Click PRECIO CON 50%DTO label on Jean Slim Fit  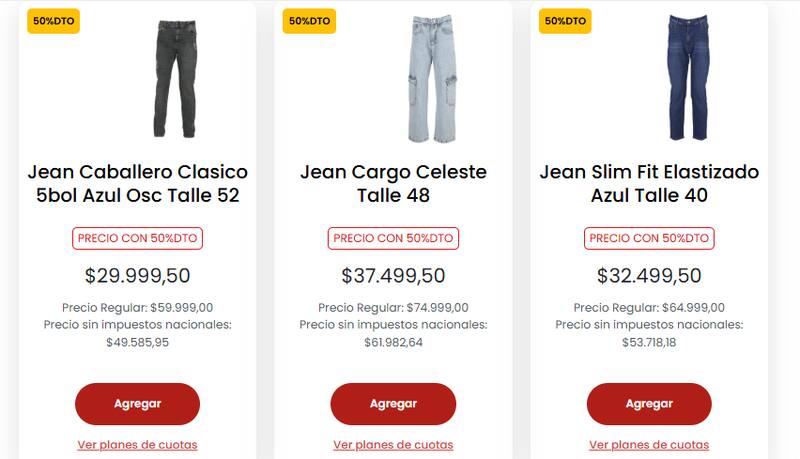click(649, 239)
